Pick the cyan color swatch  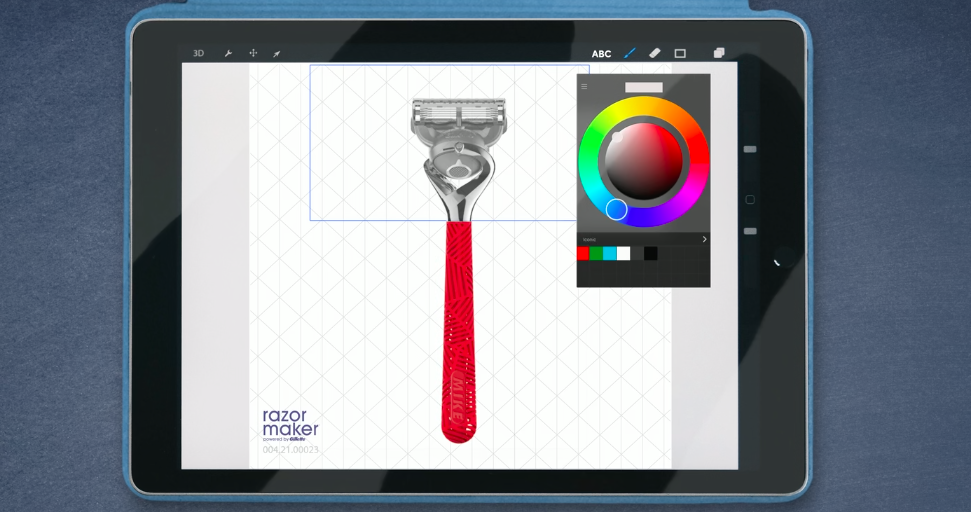(610, 254)
